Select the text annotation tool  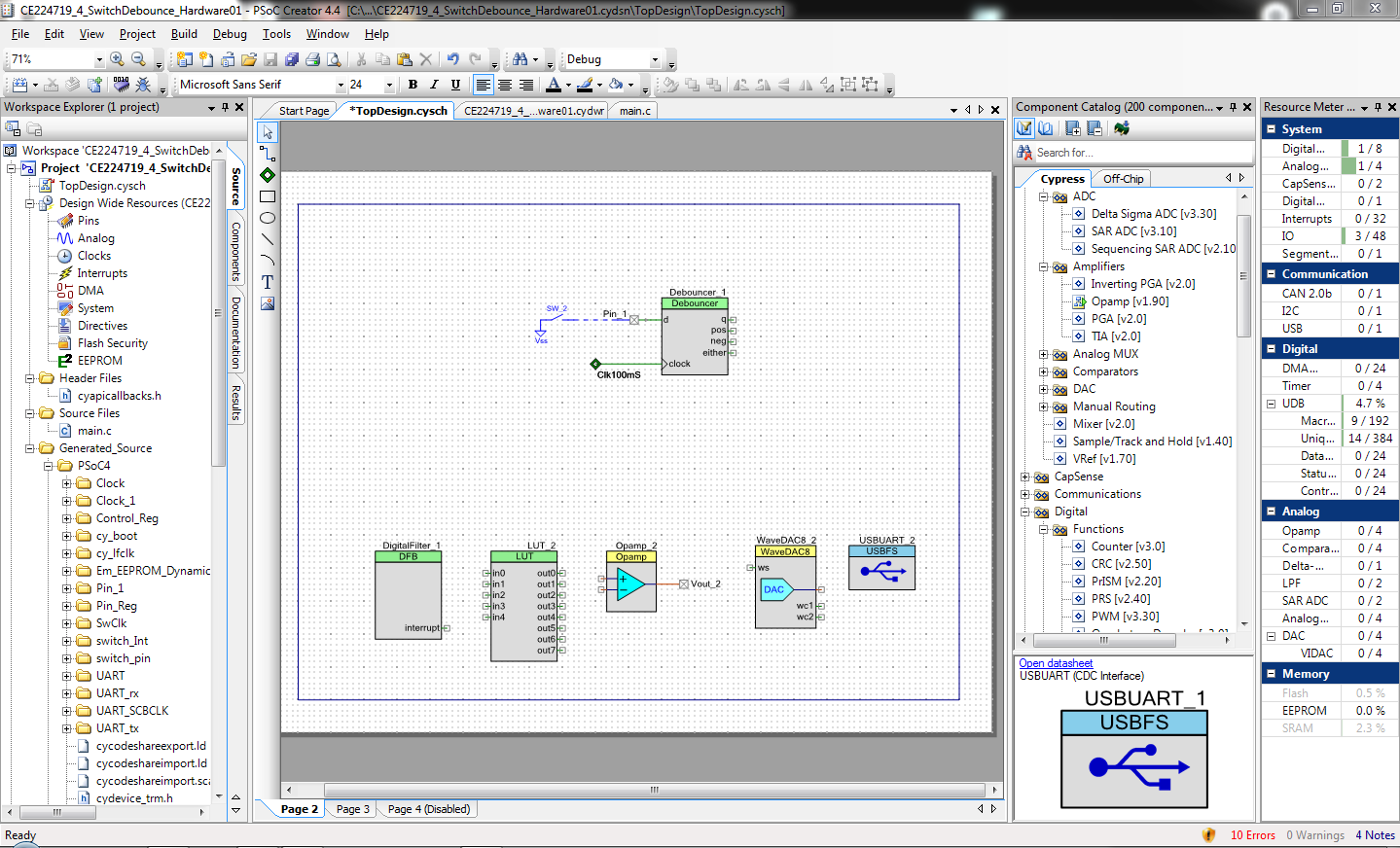268,282
